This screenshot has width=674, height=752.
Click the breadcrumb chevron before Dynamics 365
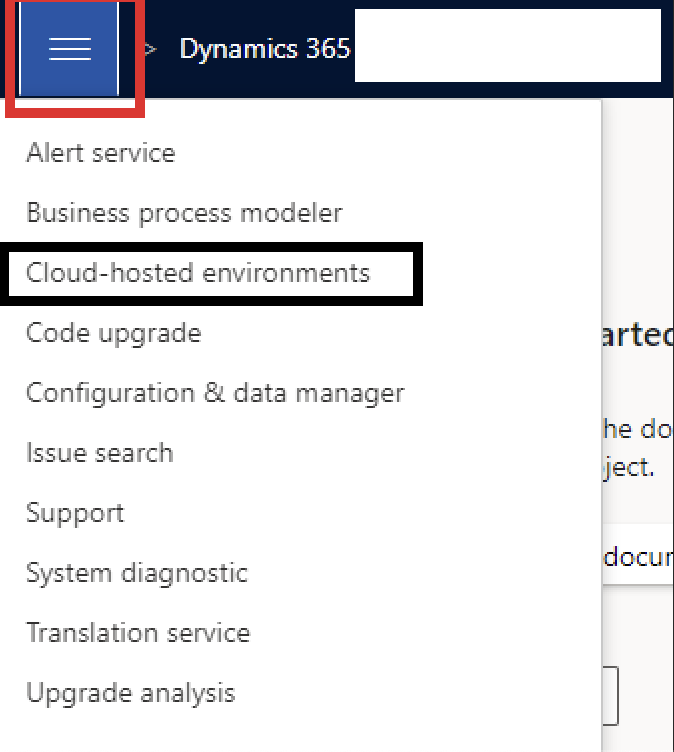(151, 49)
